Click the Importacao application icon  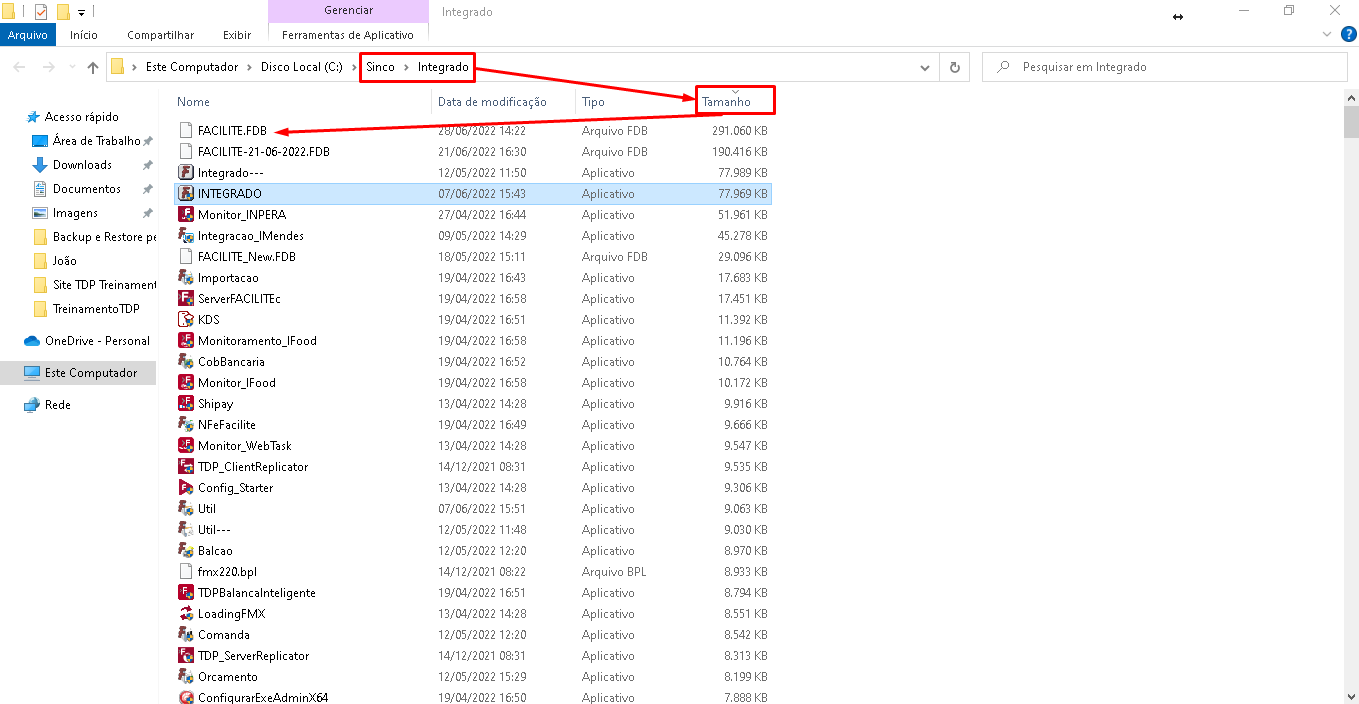185,277
